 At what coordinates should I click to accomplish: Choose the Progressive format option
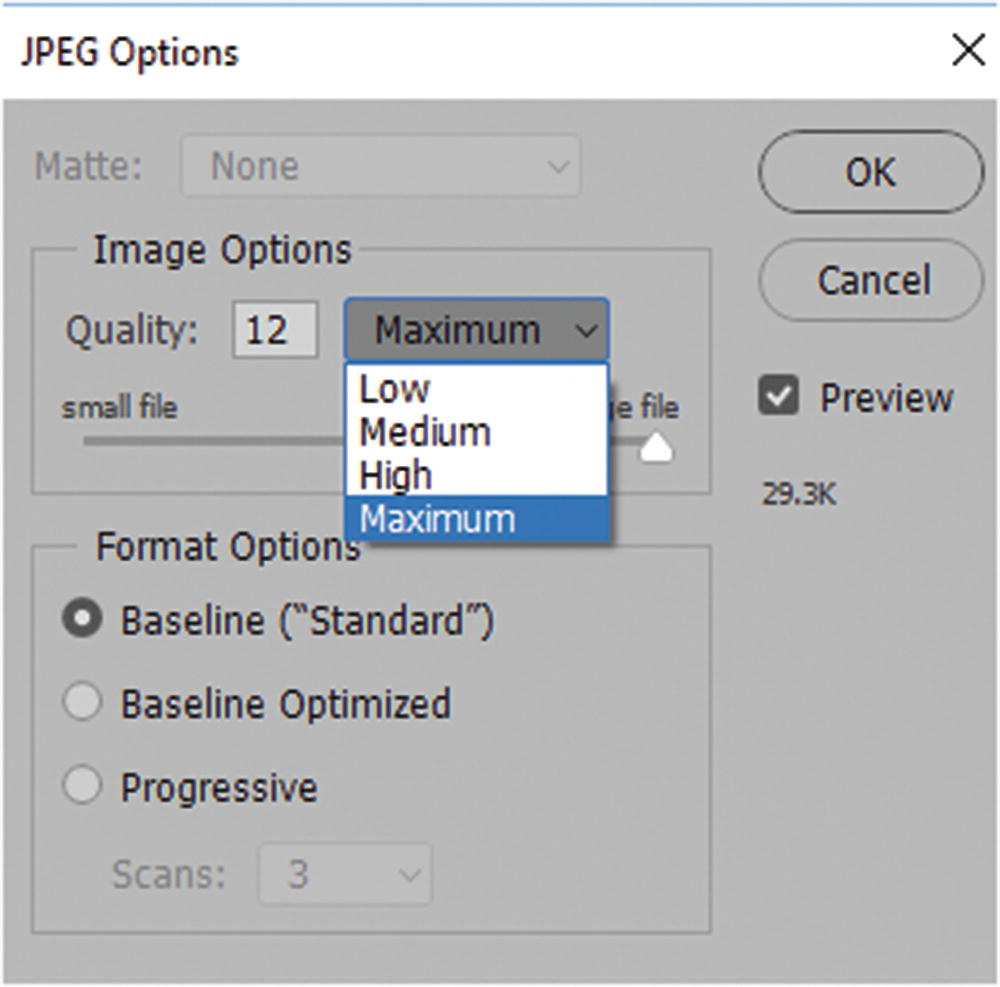[x=82, y=787]
